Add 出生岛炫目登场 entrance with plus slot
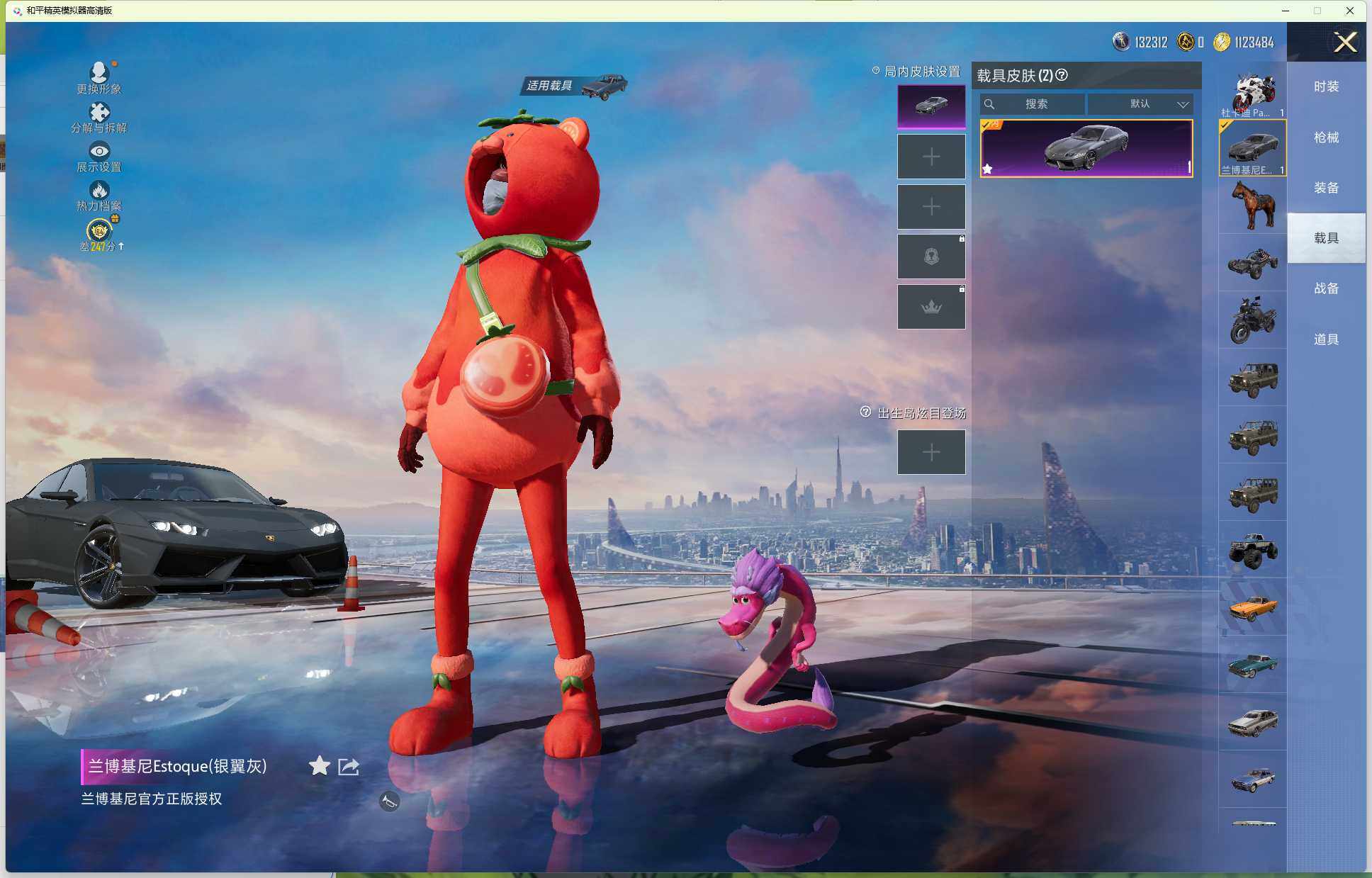 pyautogui.click(x=931, y=452)
